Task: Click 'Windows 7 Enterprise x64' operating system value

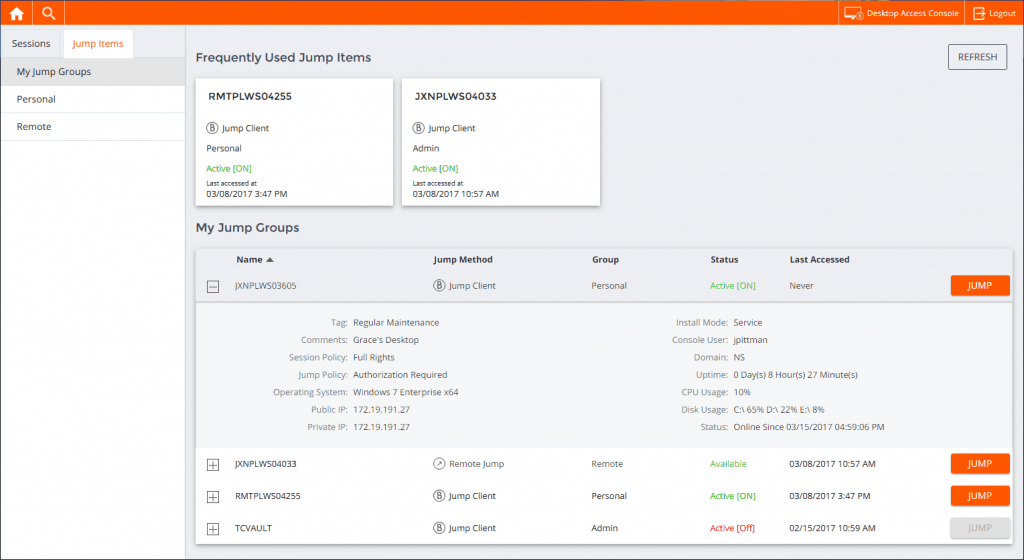Action: [406, 392]
